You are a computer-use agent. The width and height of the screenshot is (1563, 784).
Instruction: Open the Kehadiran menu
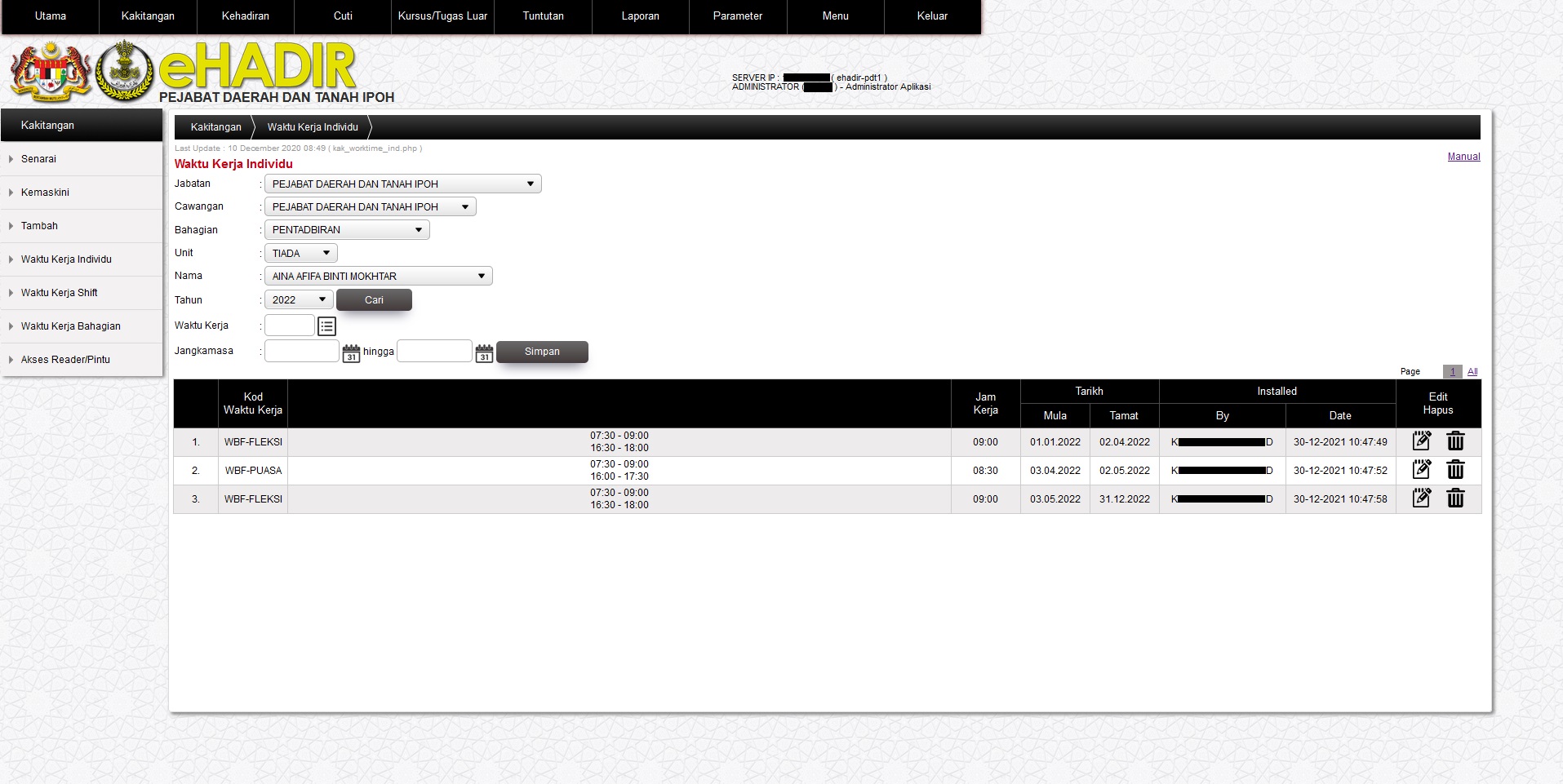245,16
